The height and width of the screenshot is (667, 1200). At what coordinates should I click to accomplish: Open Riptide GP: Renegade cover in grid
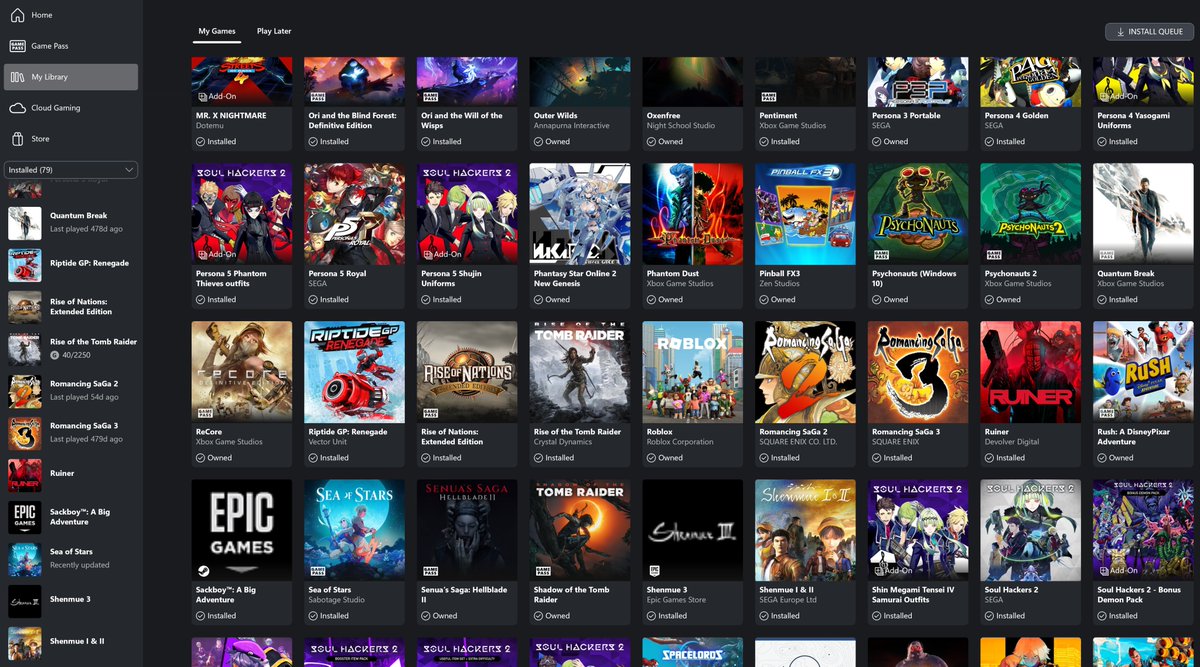(355, 372)
